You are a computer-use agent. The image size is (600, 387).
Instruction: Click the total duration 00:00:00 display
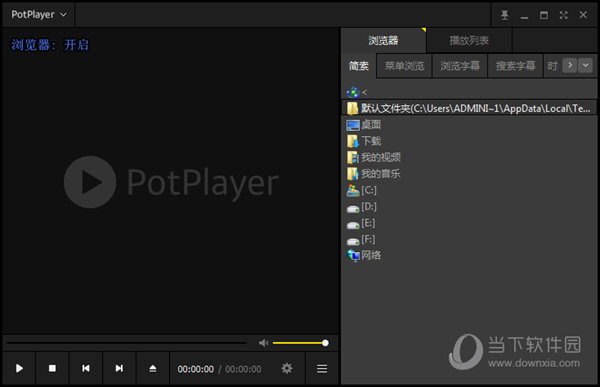243,369
